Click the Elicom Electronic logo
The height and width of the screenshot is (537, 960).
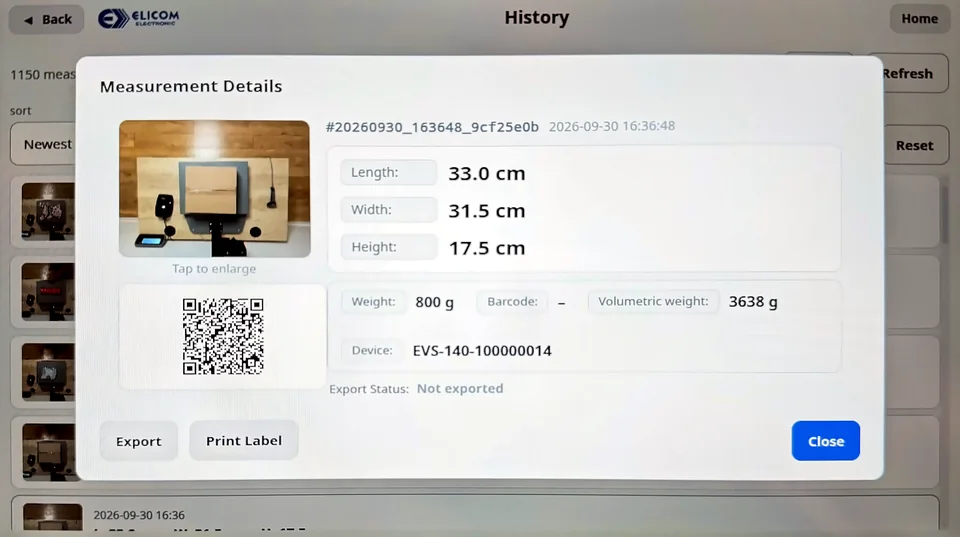coord(139,18)
